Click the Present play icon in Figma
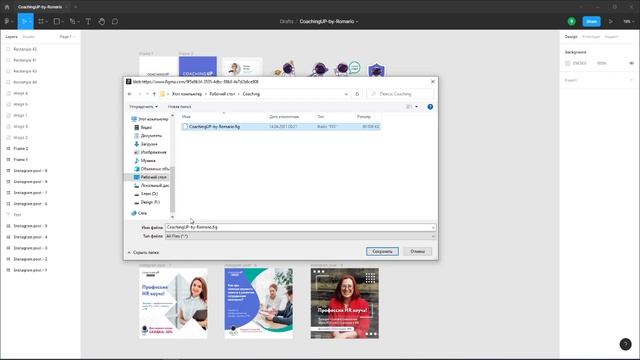 (x=611, y=21)
